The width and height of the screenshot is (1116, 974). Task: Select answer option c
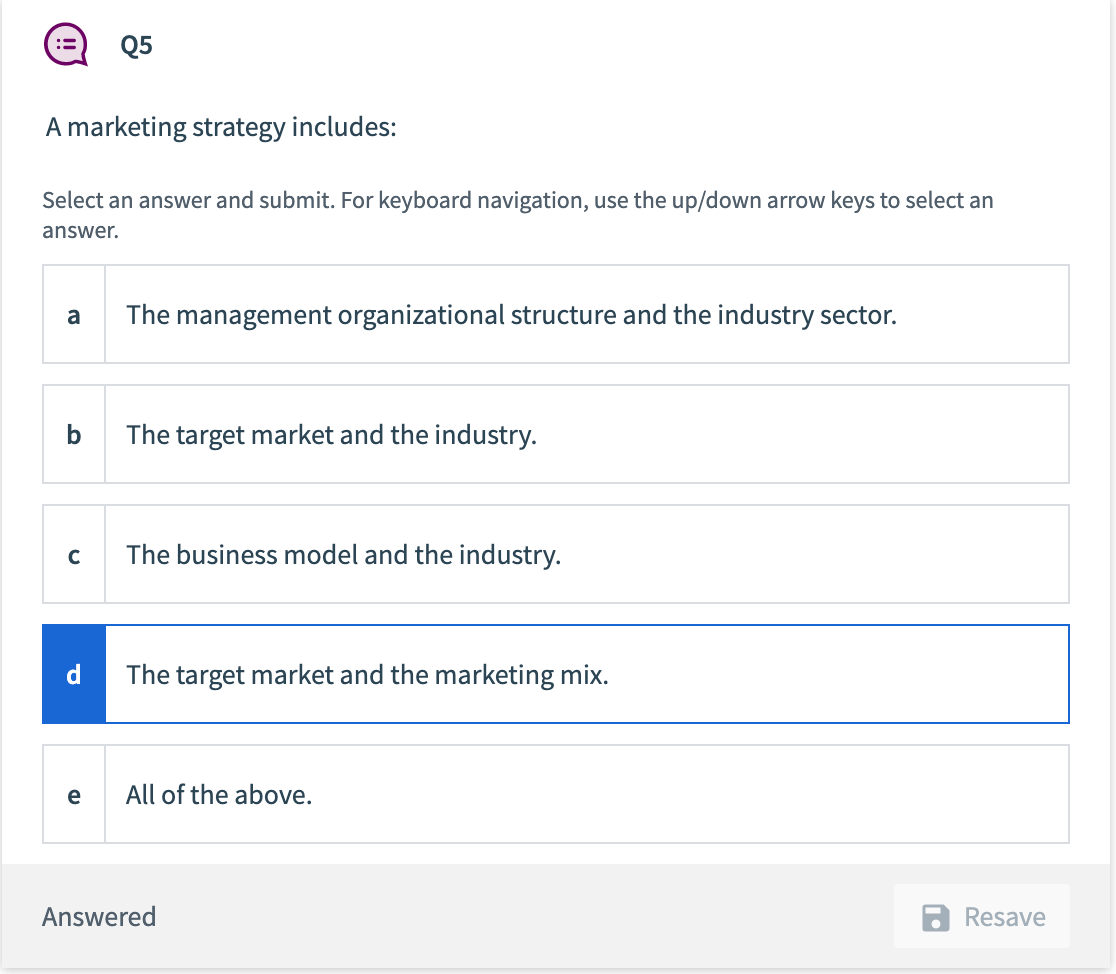pos(556,554)
